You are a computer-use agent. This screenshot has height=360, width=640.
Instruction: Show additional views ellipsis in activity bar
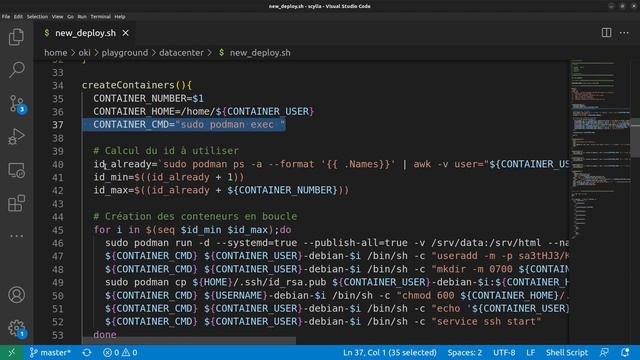coord(16,236)
